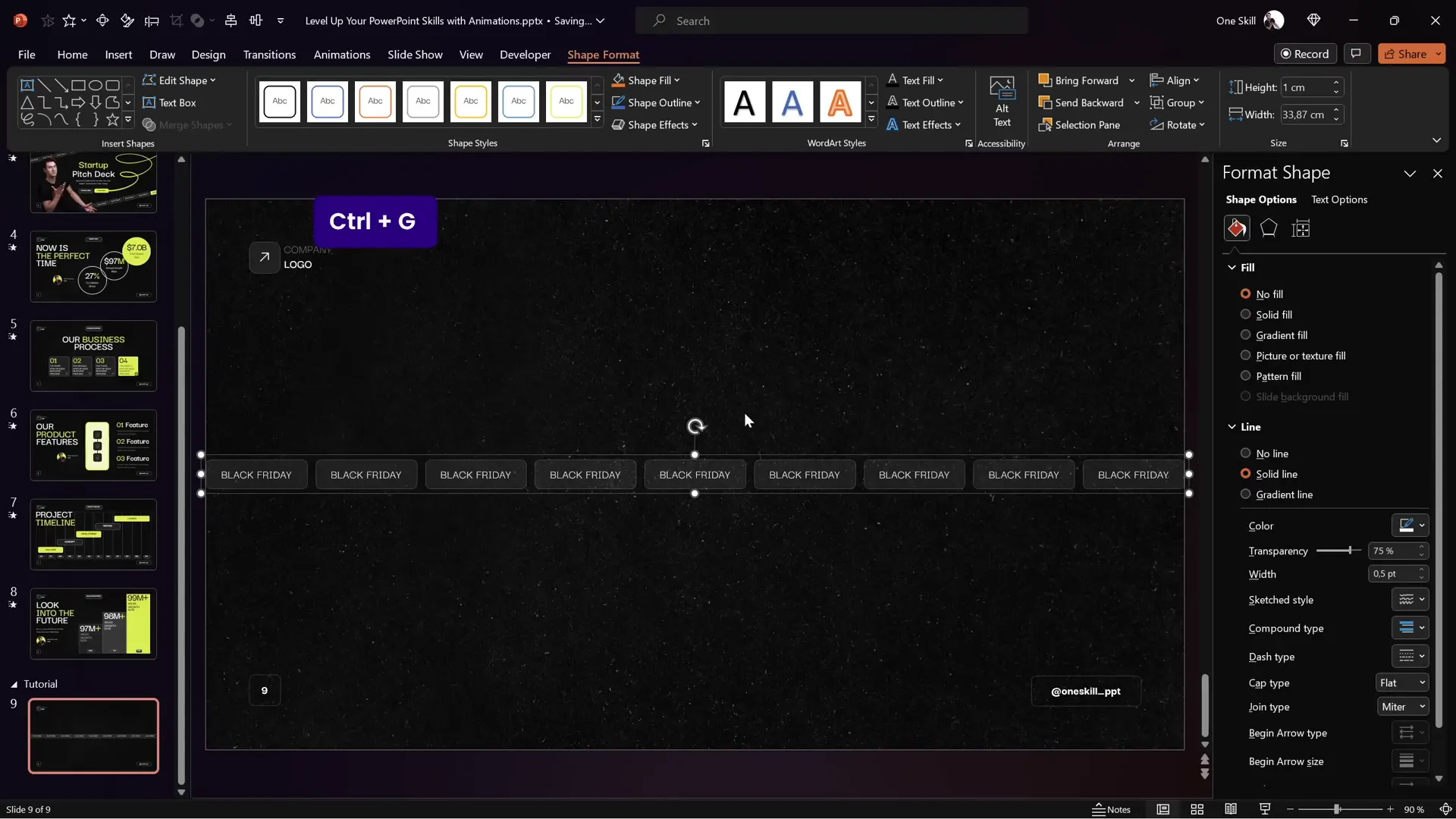Expand the Join type Miter dropdown
Viewport: 1456px width, 819px height.
click(1402, 707)
